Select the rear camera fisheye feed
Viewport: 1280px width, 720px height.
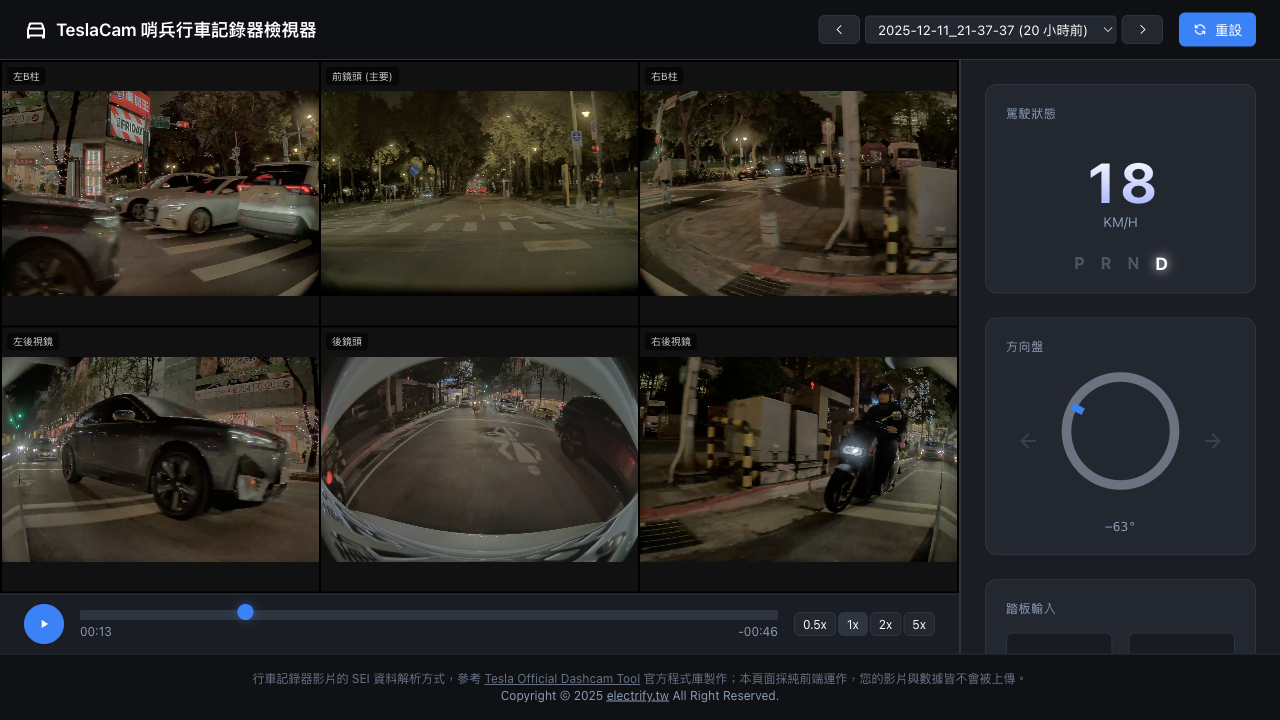(479, 459)
